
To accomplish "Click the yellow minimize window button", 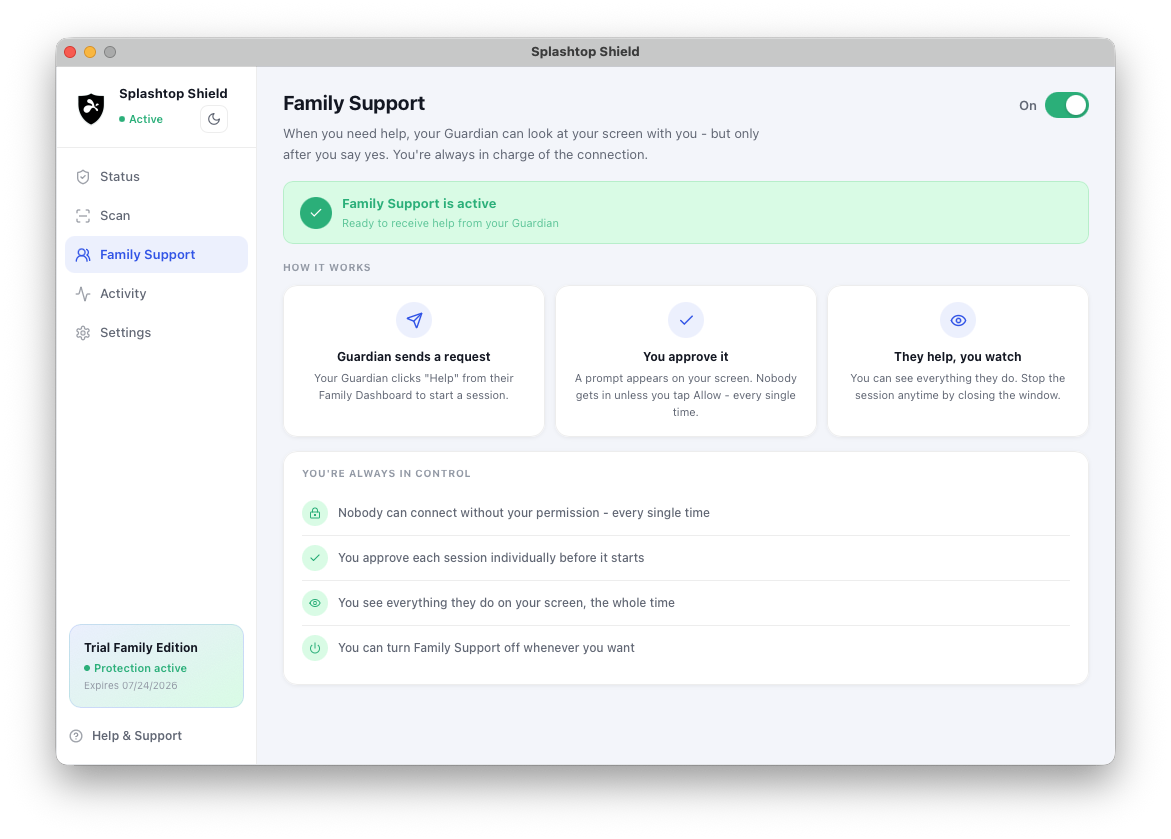I will point(90,52).
